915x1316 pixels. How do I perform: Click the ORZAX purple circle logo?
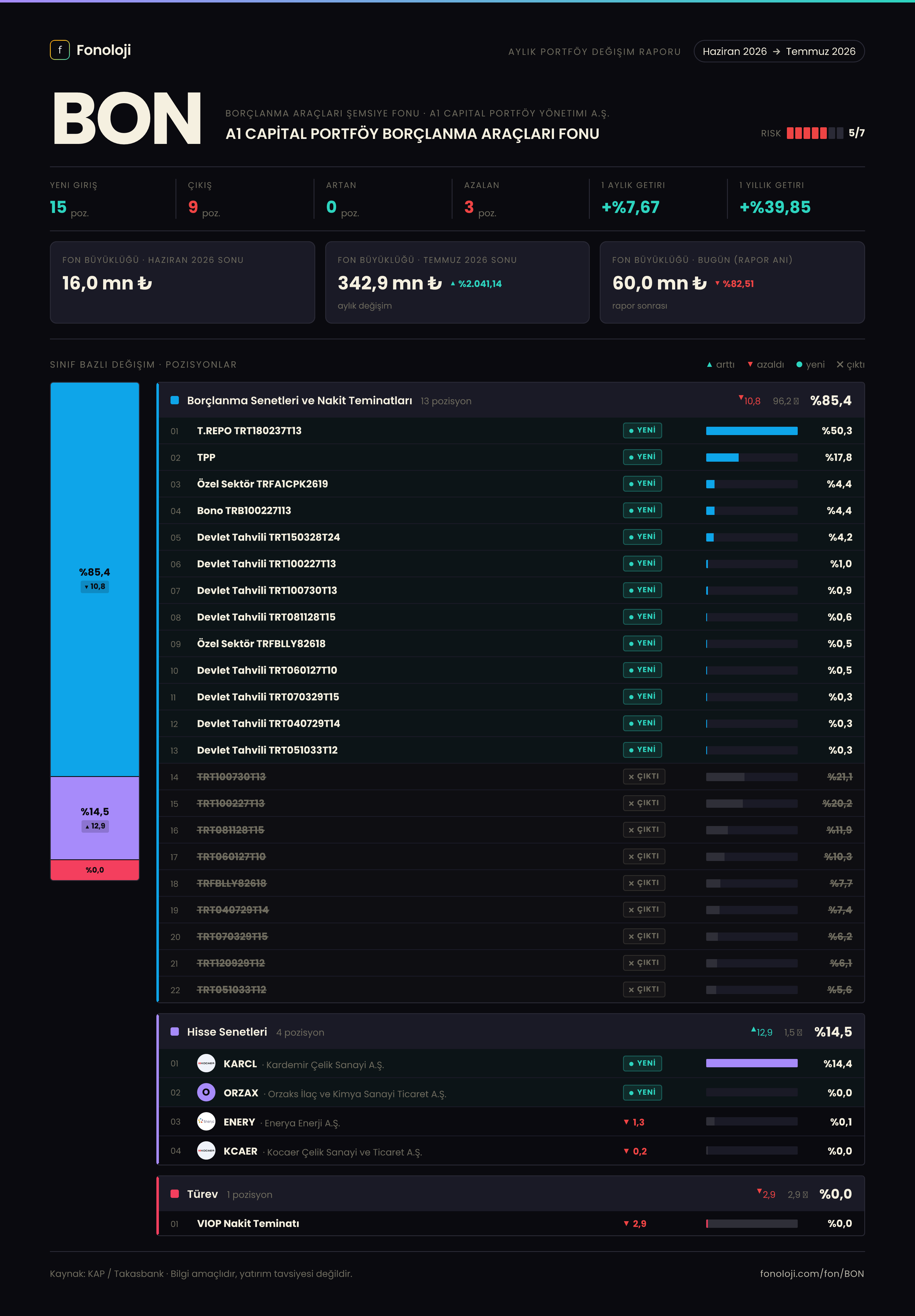coord(206,1093)
